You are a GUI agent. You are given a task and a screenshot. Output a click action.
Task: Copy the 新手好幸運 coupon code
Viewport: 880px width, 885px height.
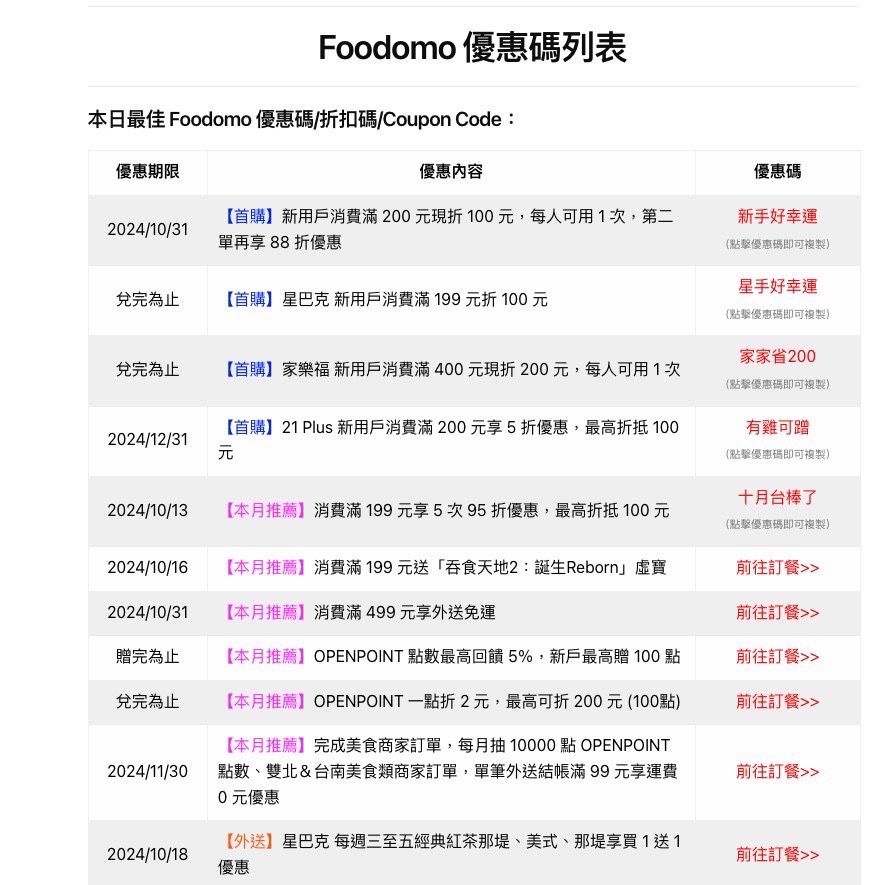(777, 217)
